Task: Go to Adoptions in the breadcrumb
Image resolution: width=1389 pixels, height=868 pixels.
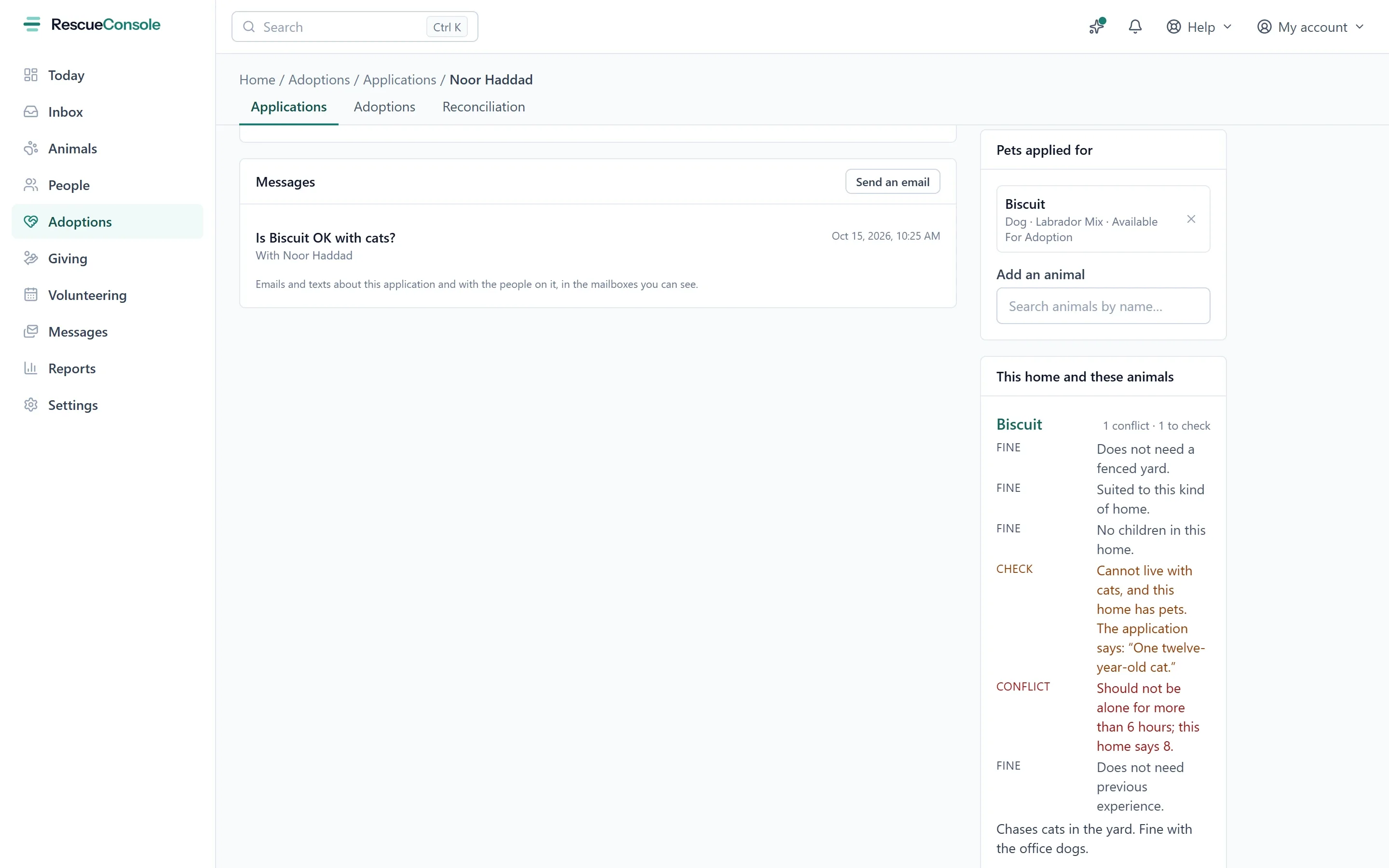Action: tap(319, 80)
